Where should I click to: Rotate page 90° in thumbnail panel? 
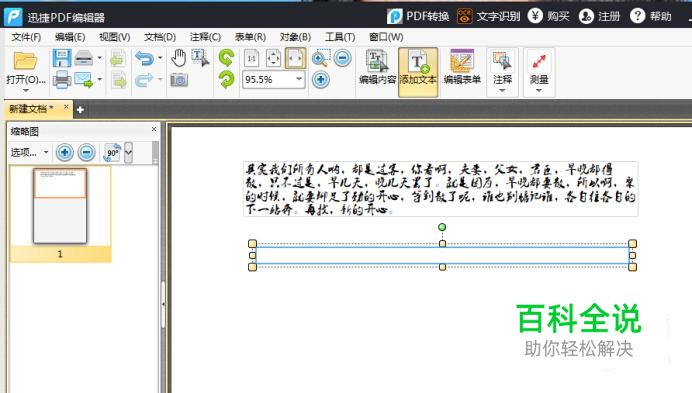[x=112, y=153]
